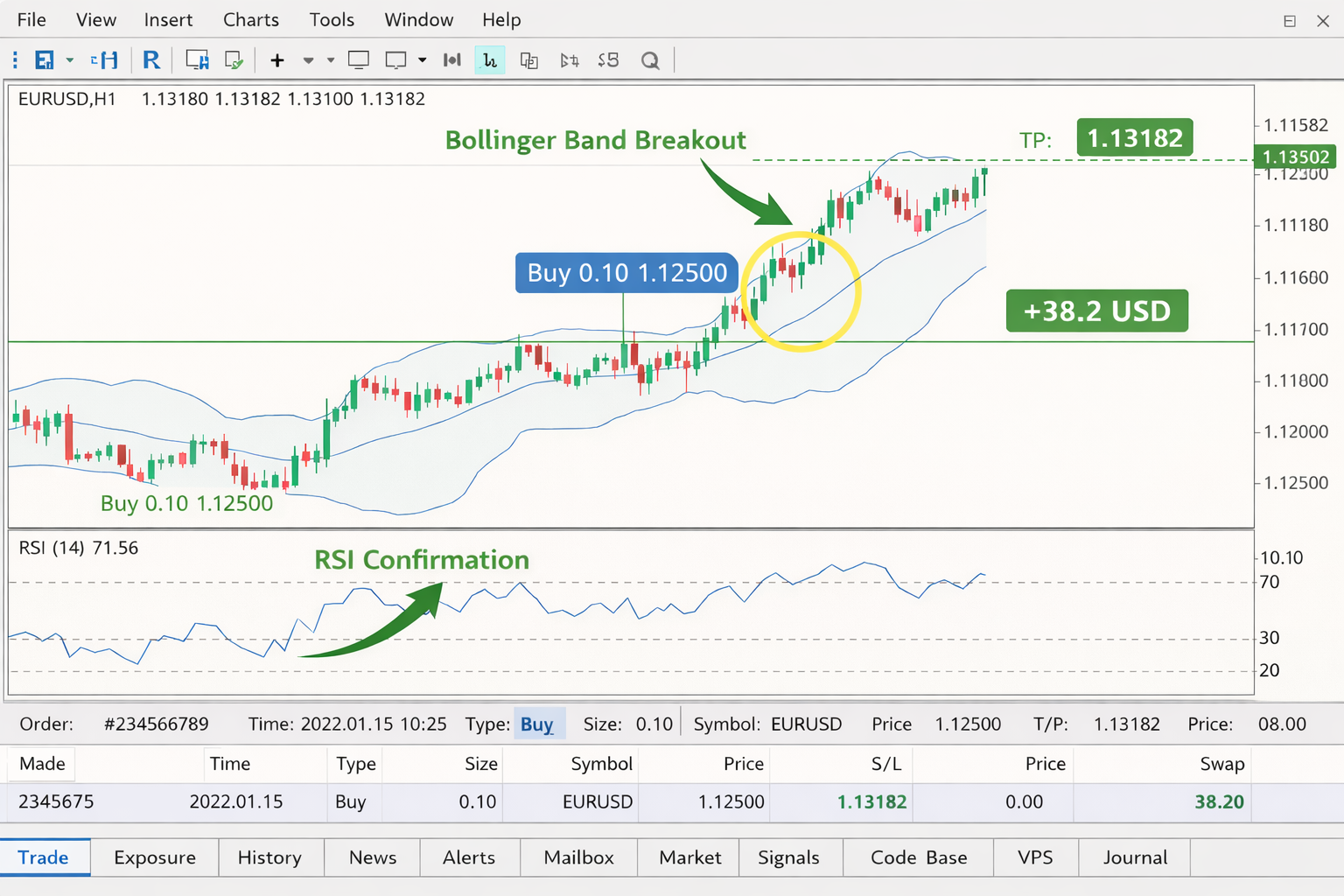Click the blue H icon in the toolbar
This screenshot has width=1344, height=896.
104,60
